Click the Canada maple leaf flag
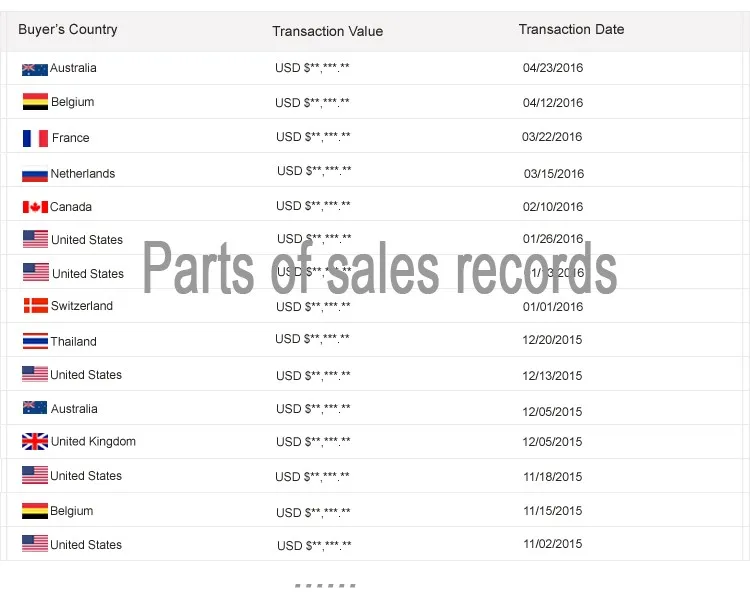750x606 pixels. point(35,207)
